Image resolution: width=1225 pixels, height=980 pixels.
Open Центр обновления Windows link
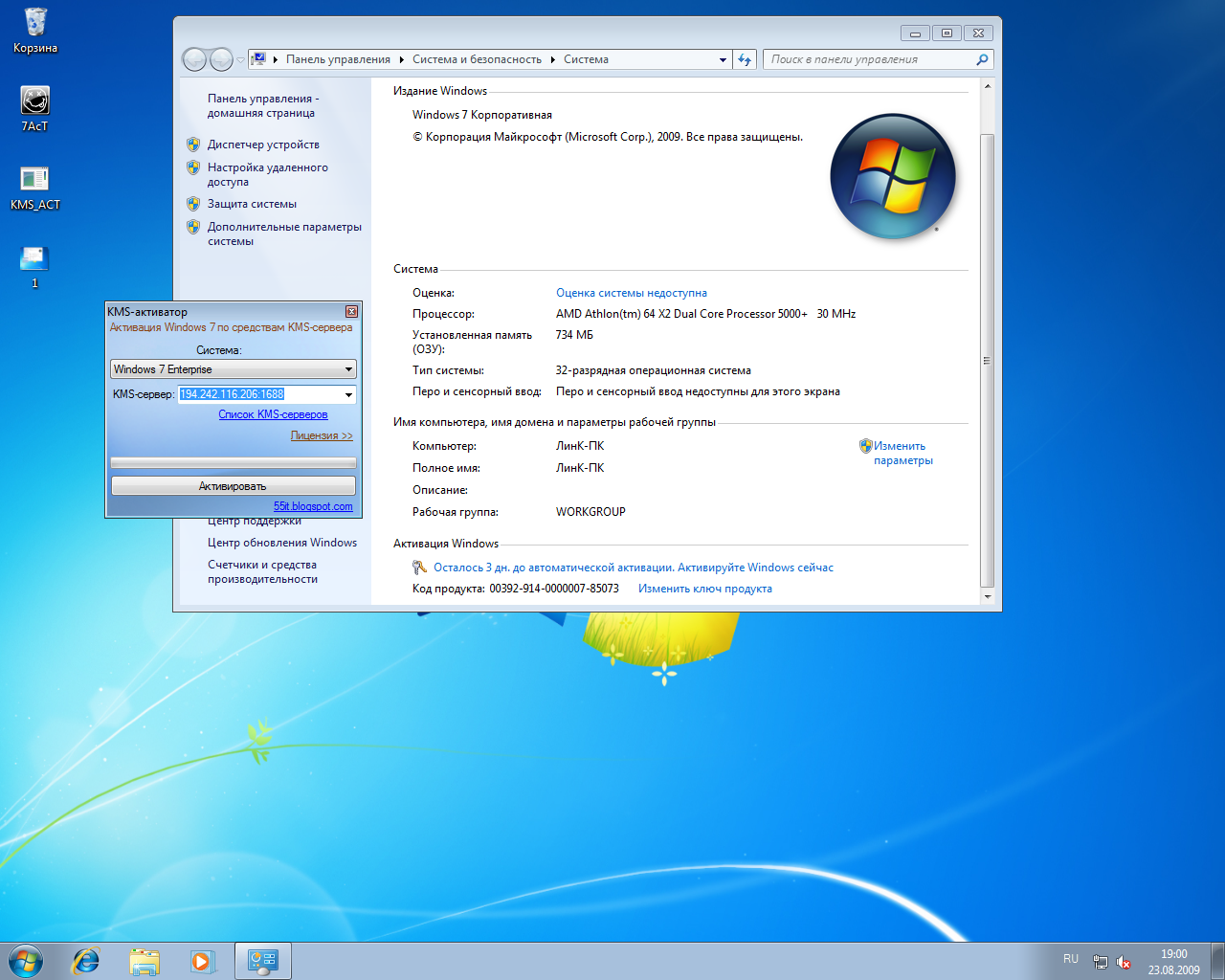tap(282, 543)
